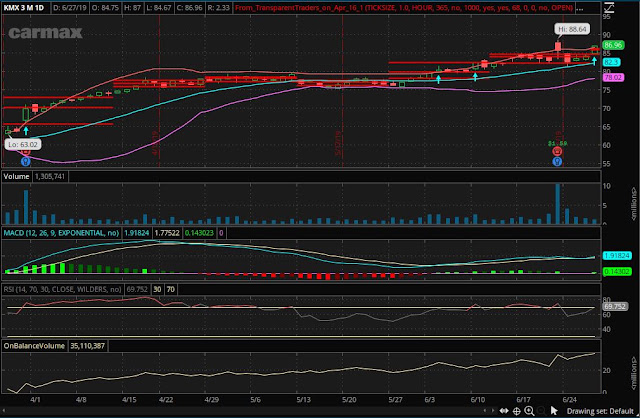
Task: Click the millions label beside volume axis
Action: tap(634, 203)
